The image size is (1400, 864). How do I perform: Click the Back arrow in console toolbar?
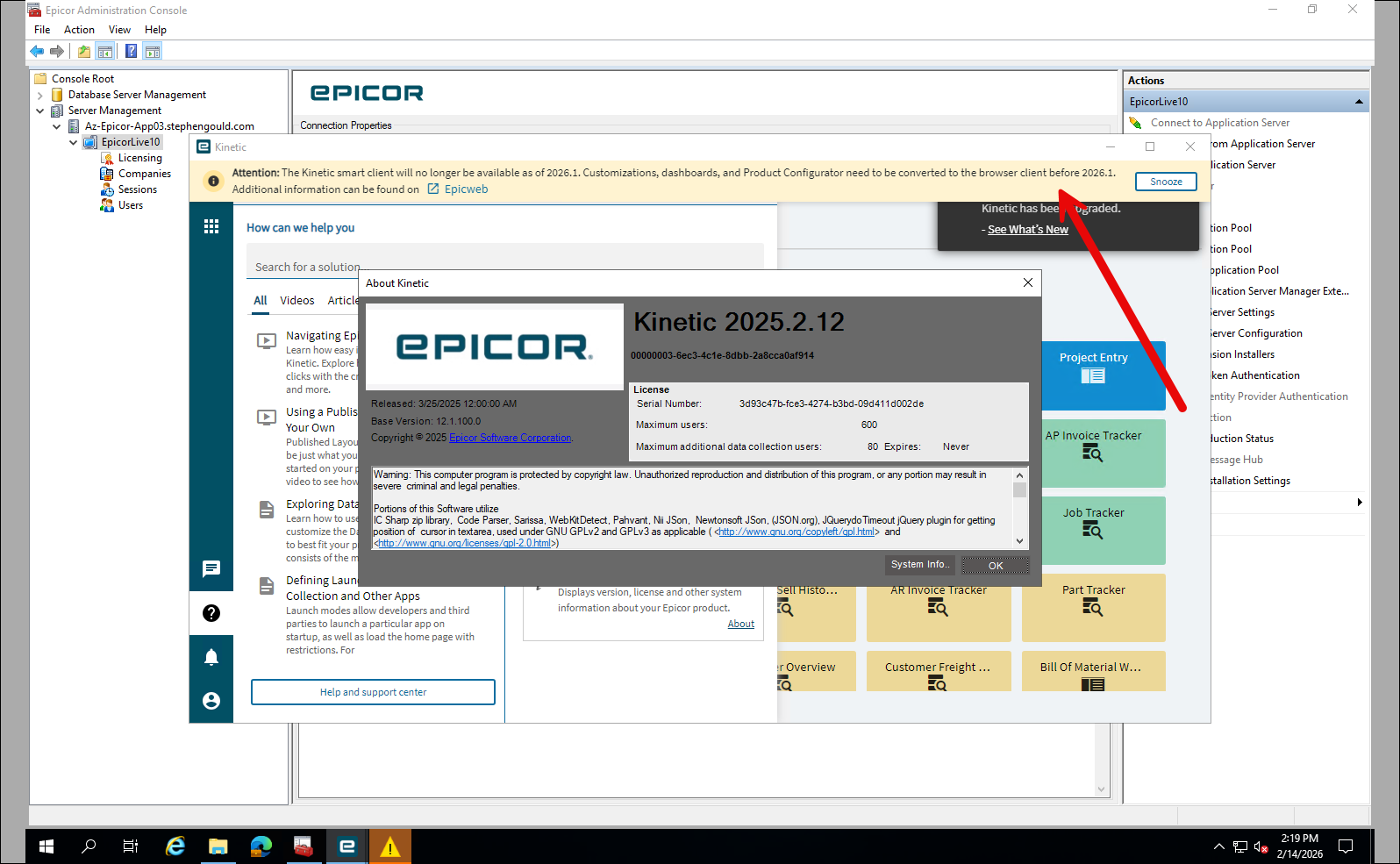[x=37, y=52]
